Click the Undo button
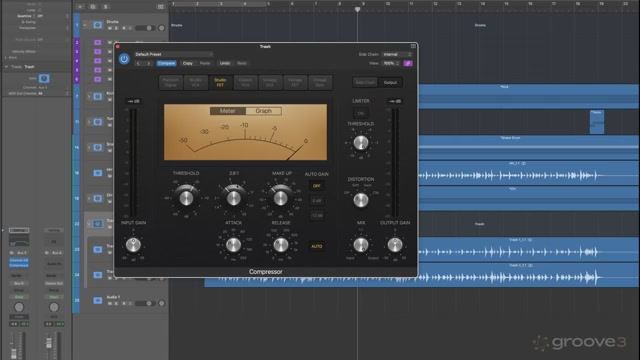640x360 pixels. click(x=225, y=63)
